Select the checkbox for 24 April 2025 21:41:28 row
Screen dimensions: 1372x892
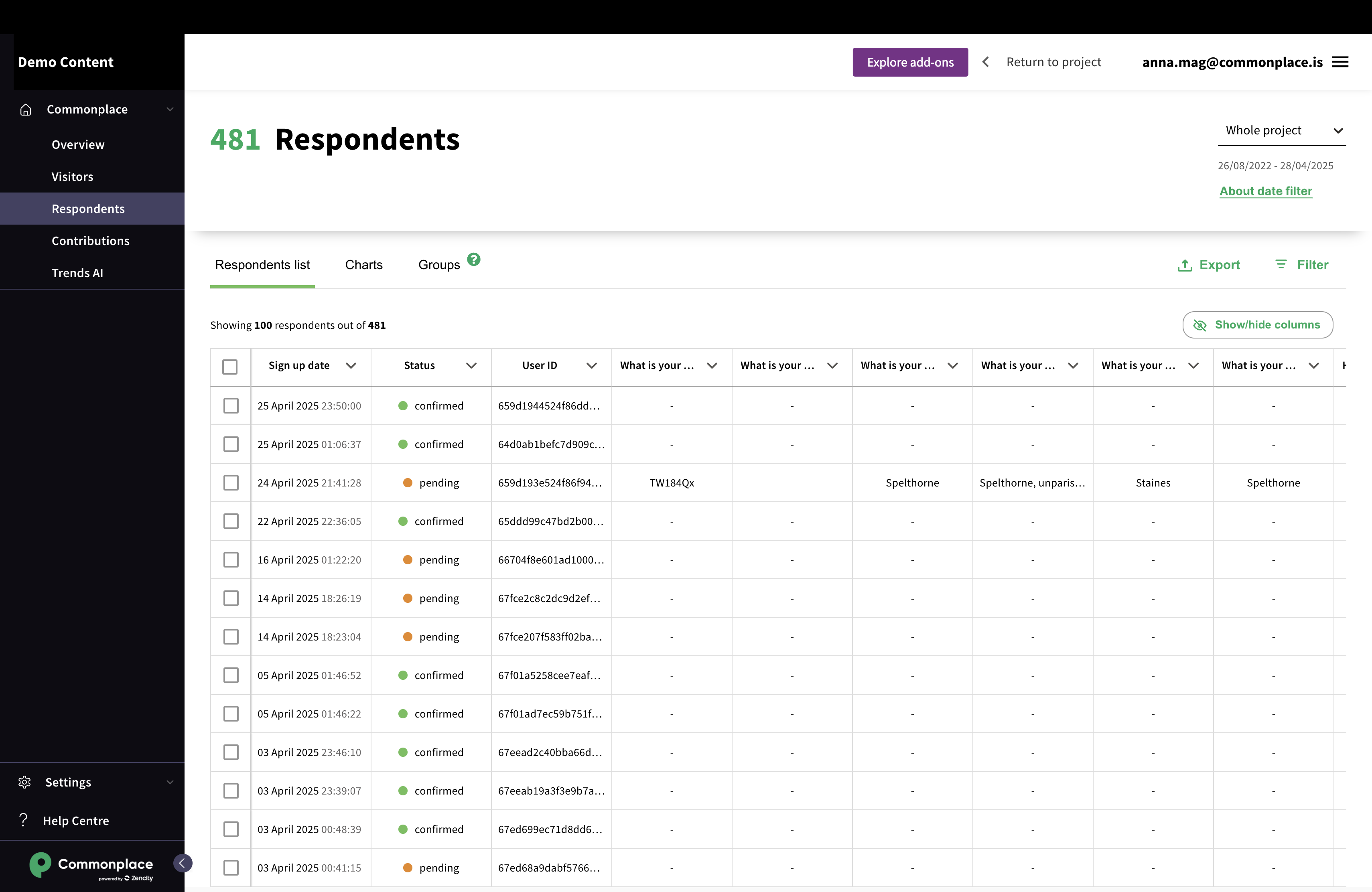coord(231,482)
